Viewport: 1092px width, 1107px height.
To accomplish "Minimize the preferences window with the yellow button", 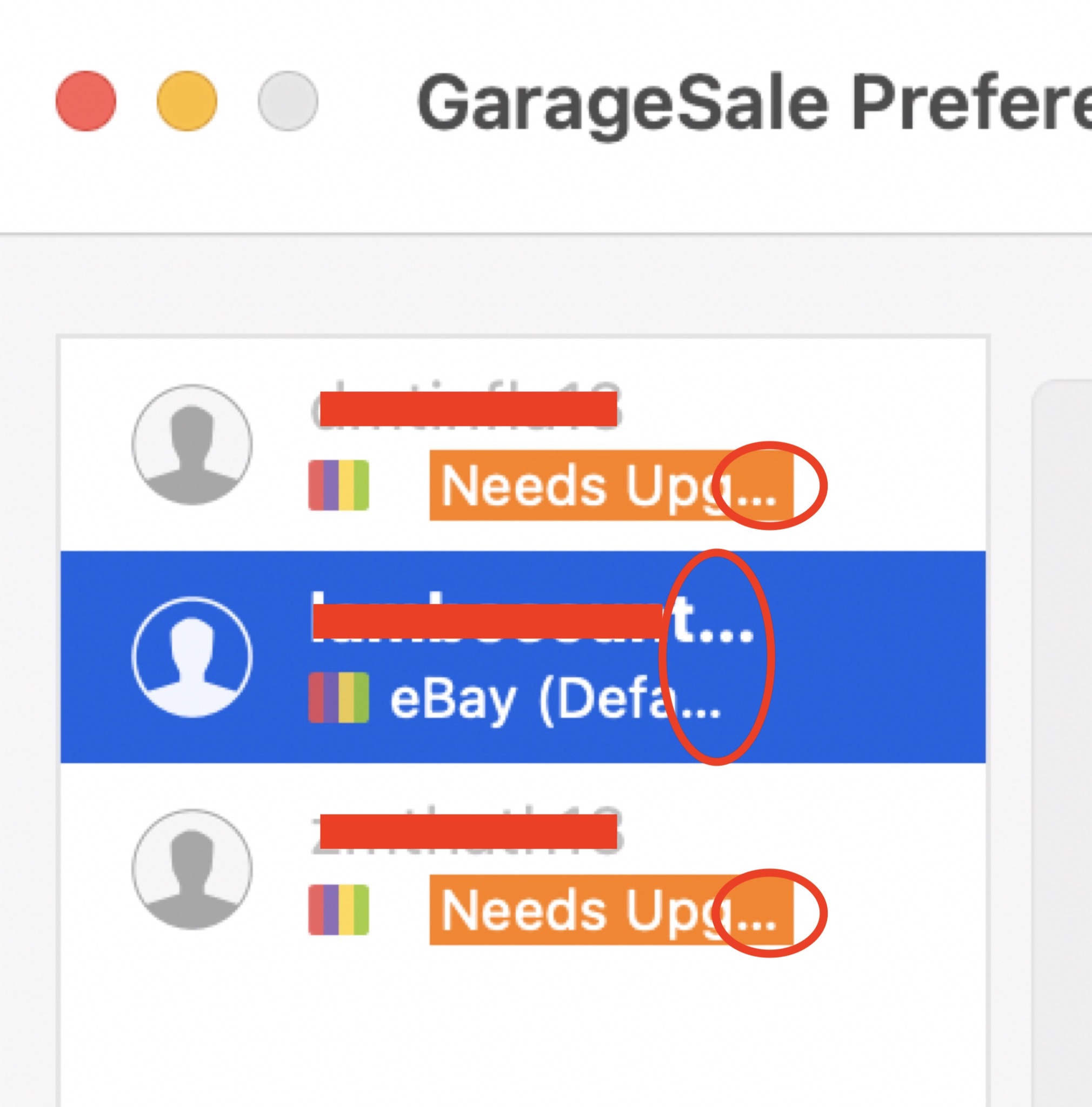I will pyautogui.click(x=187, y=101).
